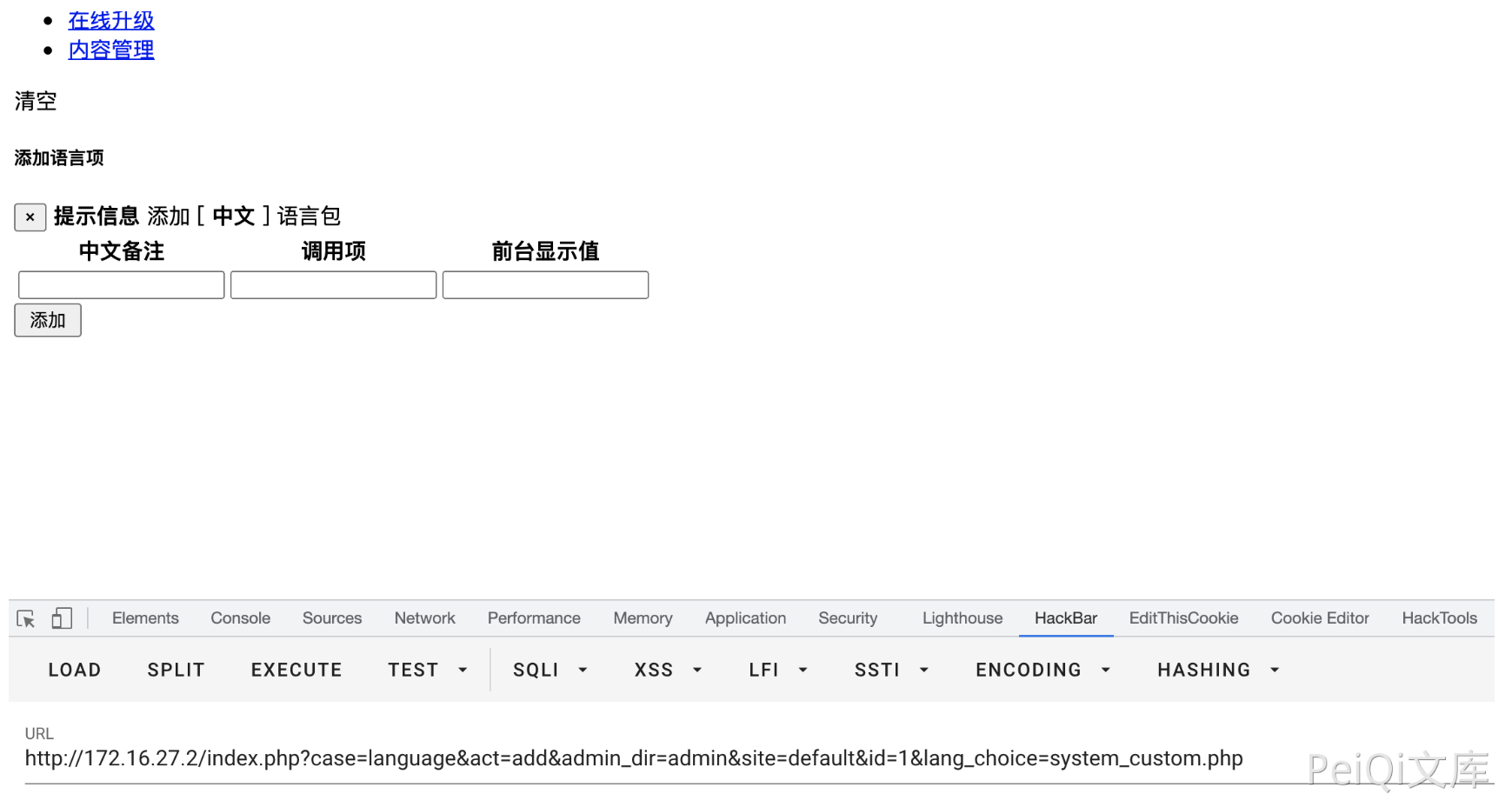This screenshot has height=801, width=1512.
Task: Click the inspect element picker icon
Action: pyautogui.click(x=26, y=618)
